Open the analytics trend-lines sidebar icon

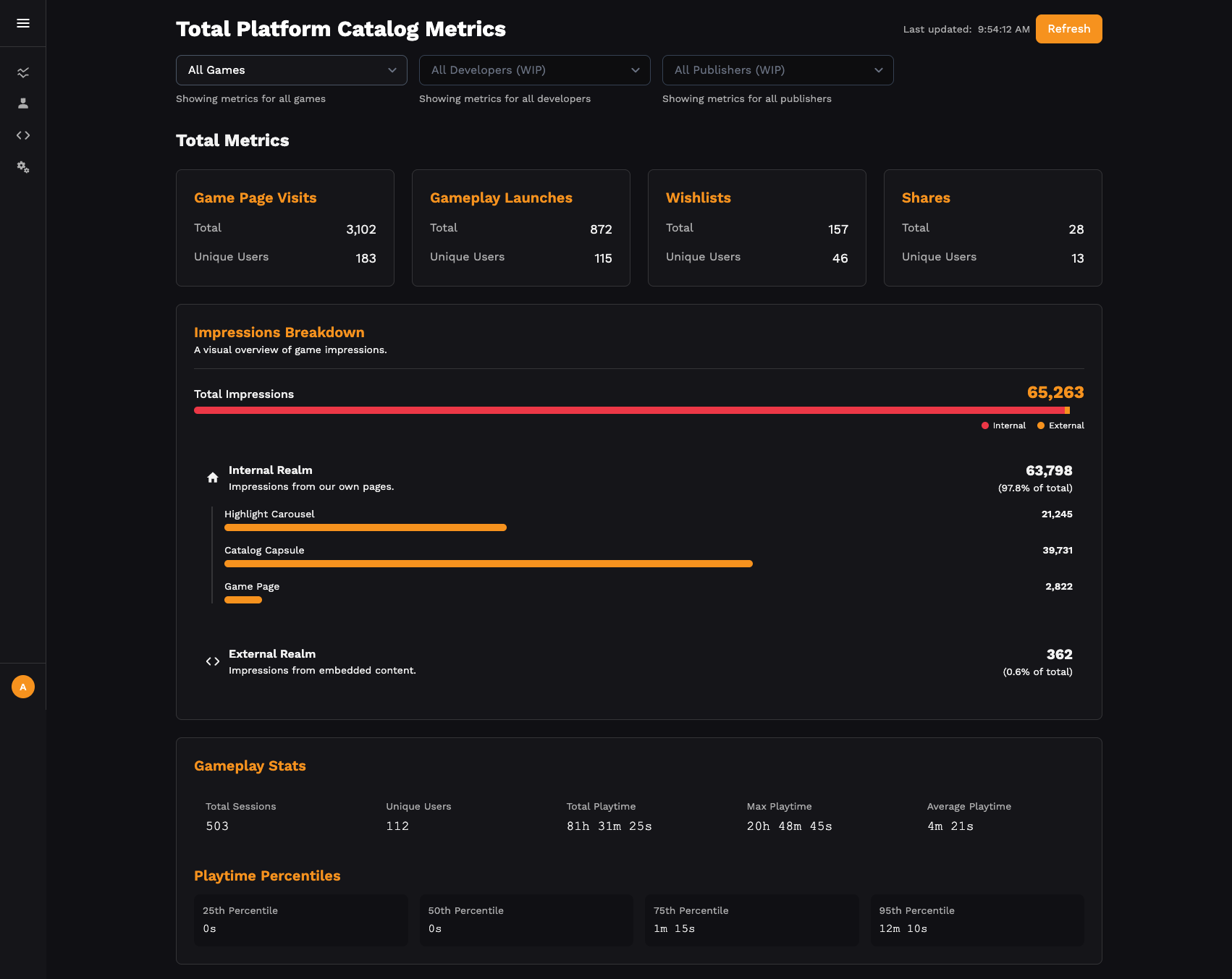pos(23,72)
